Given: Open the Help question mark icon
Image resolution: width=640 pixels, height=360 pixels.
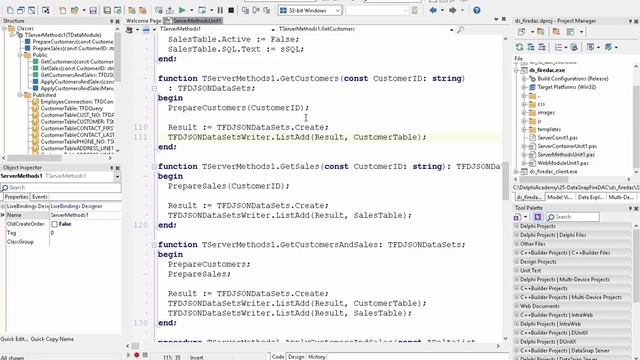Looking at the screenshot, I should pos(477,10).
